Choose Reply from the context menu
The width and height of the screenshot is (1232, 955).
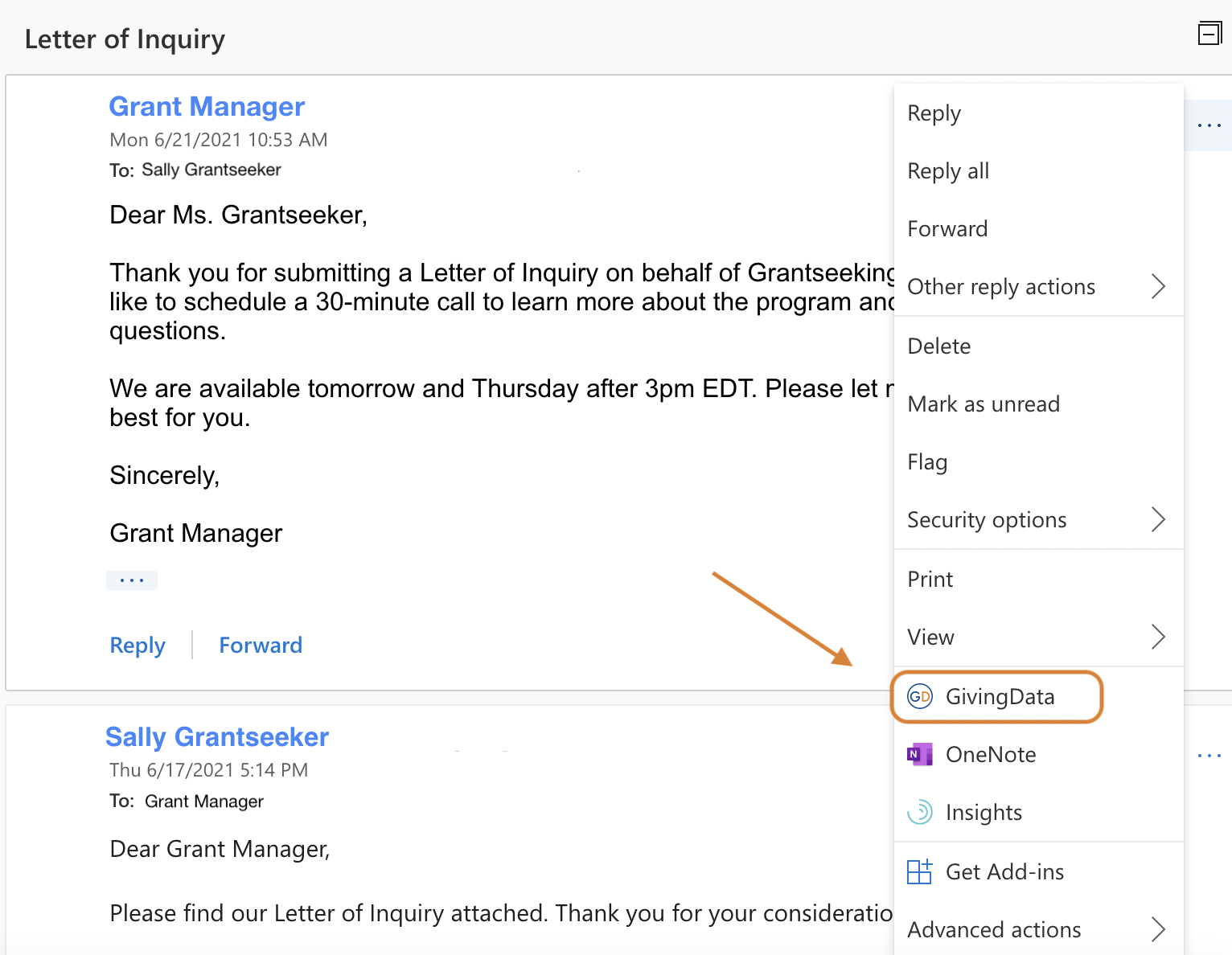pyautogui.click(x=1038, y=113)
